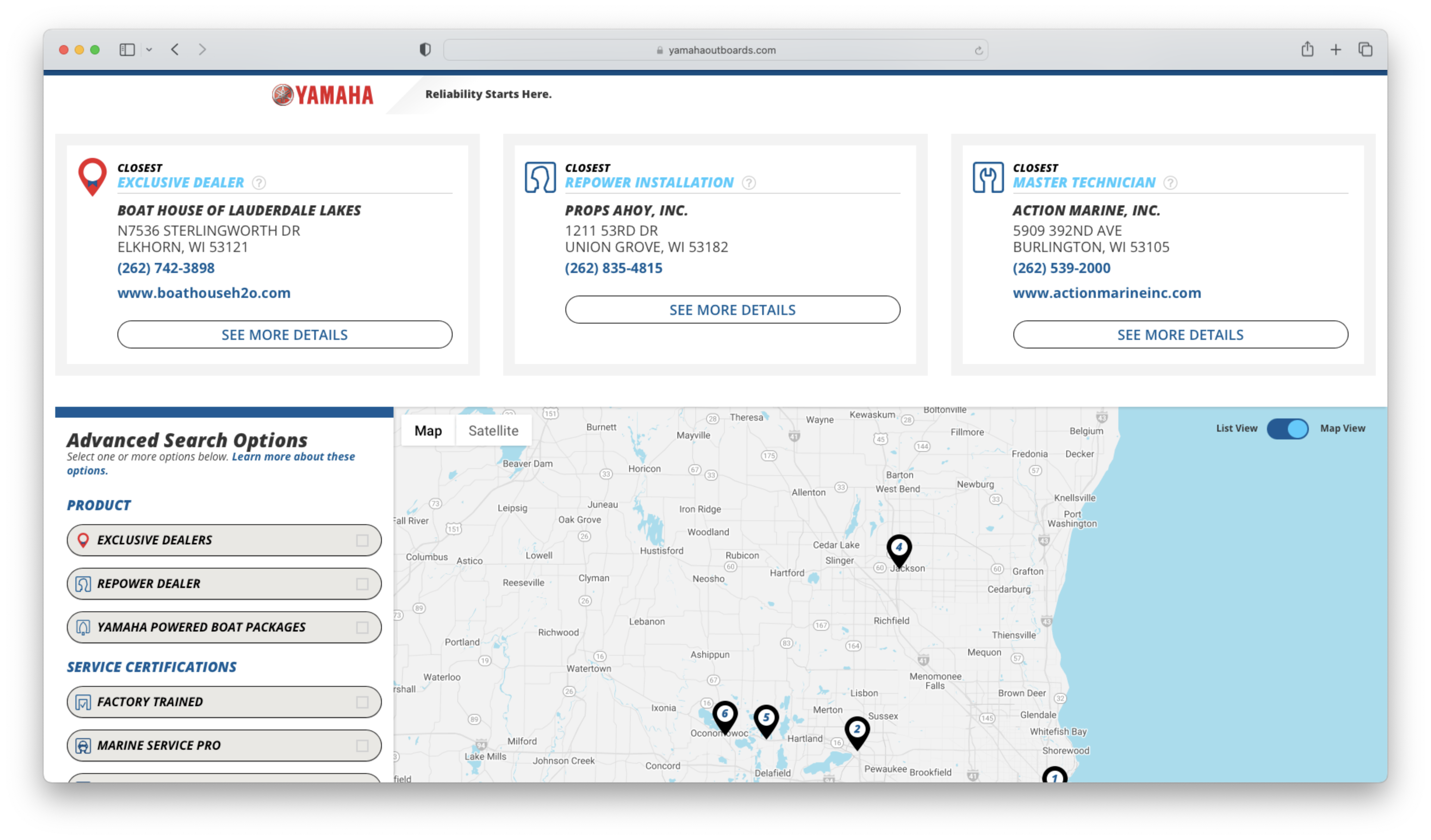Click the Reliability Starts Here tagline
The height and width of the screenshot is (840, 1431).
[x=488, y=94]
